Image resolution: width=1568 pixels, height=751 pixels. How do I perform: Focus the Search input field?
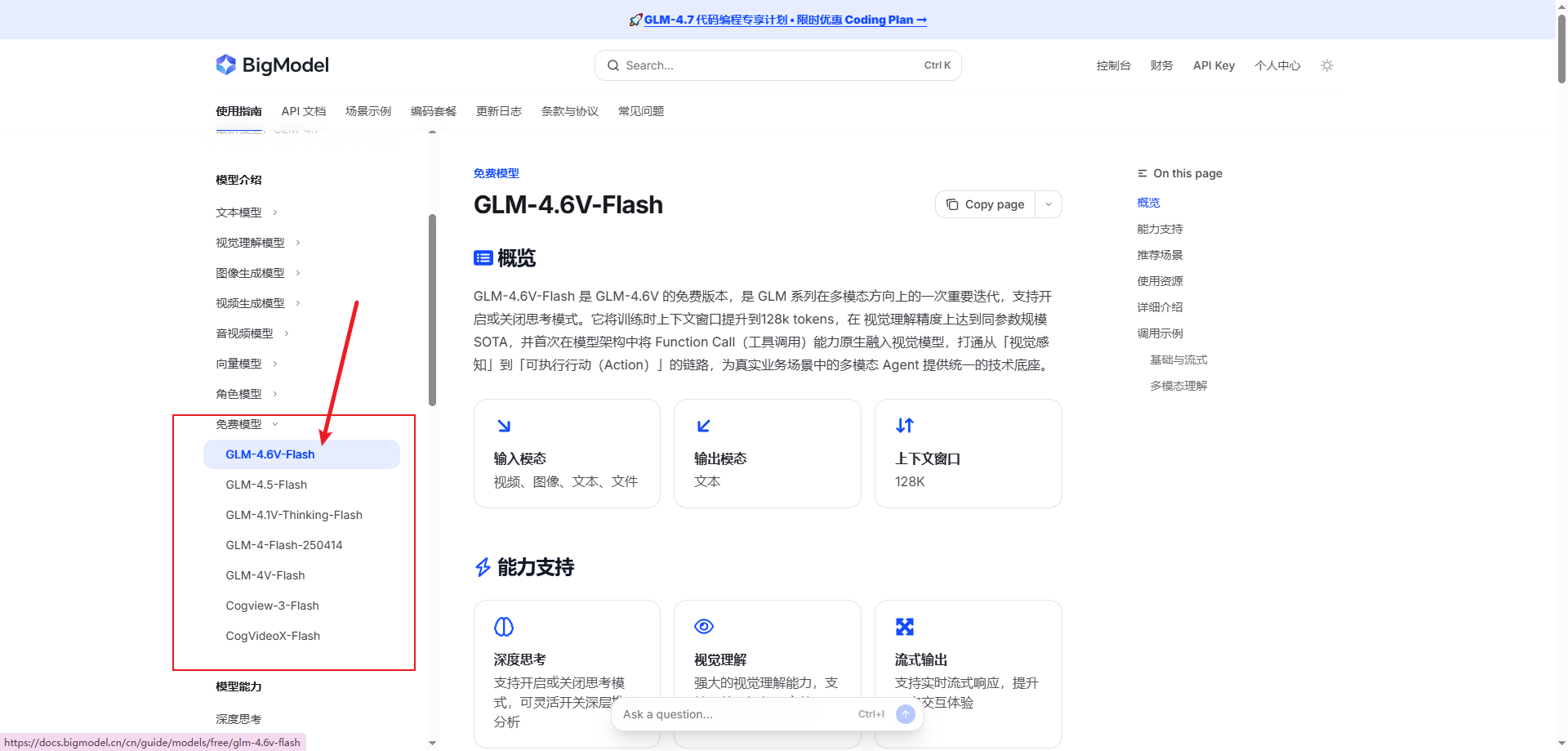tap(778, 65)
